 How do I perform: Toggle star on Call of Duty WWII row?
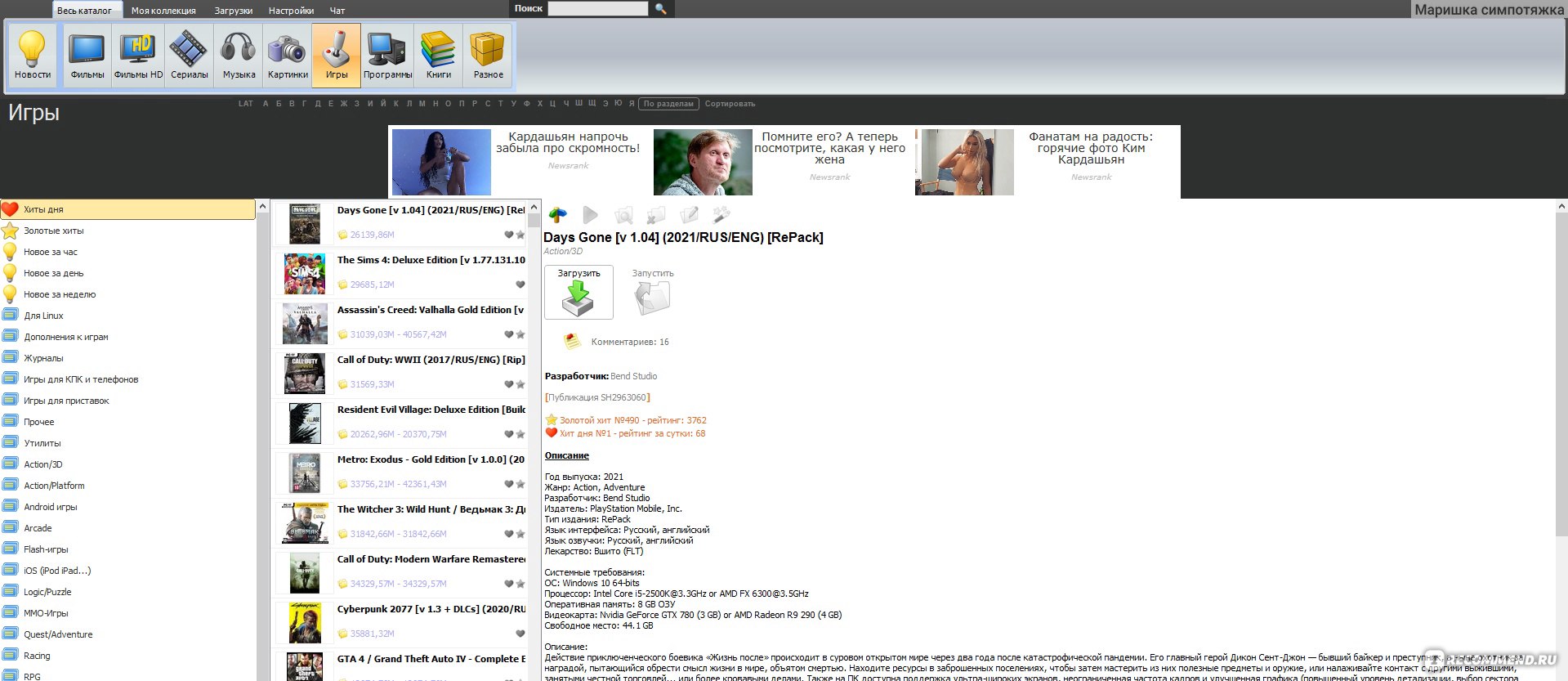(520, 384)
